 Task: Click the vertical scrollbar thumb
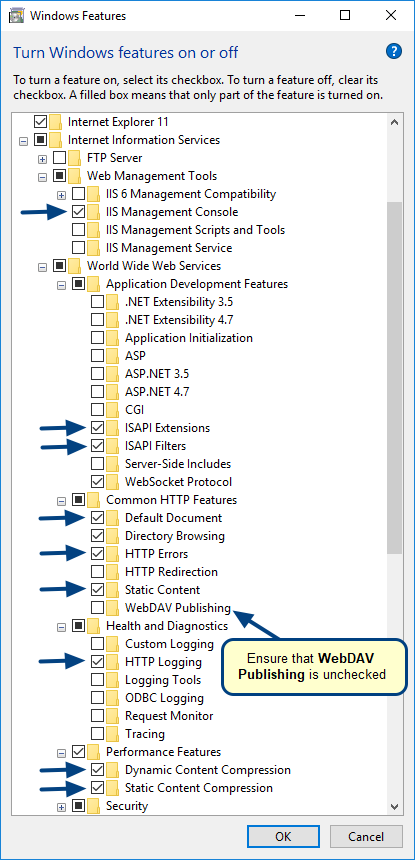pyautogui.click(x=394, y=377)
